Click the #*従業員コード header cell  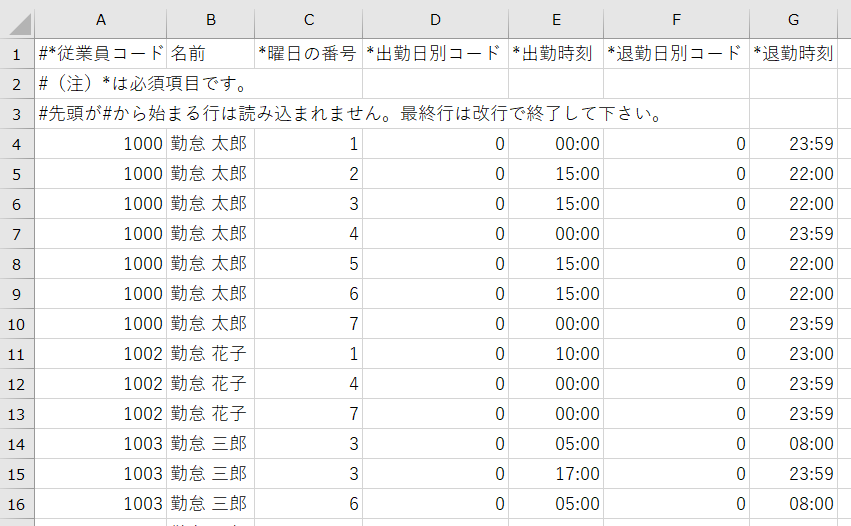point(100,54)
